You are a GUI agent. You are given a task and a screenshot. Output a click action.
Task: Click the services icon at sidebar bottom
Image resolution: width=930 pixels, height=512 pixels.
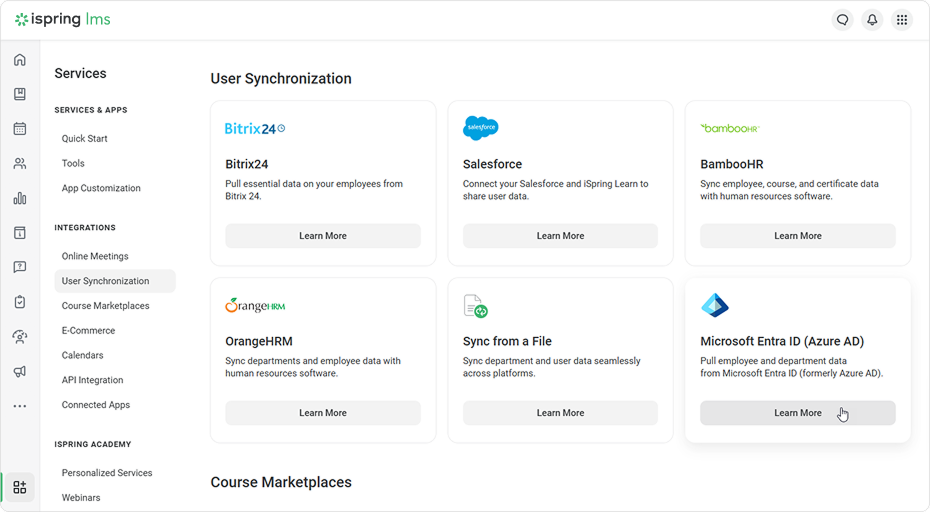click(20, 487)
